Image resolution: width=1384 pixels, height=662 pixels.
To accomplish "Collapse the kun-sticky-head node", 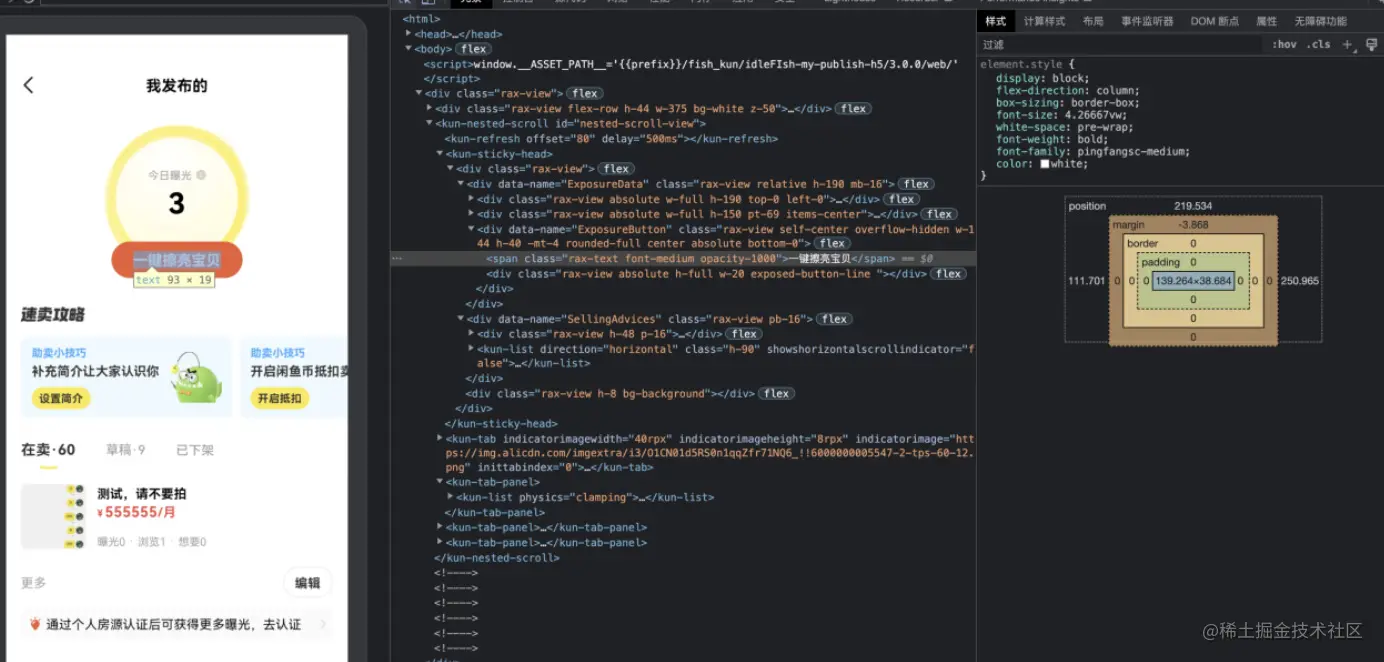I will click(x=440, y=153).
